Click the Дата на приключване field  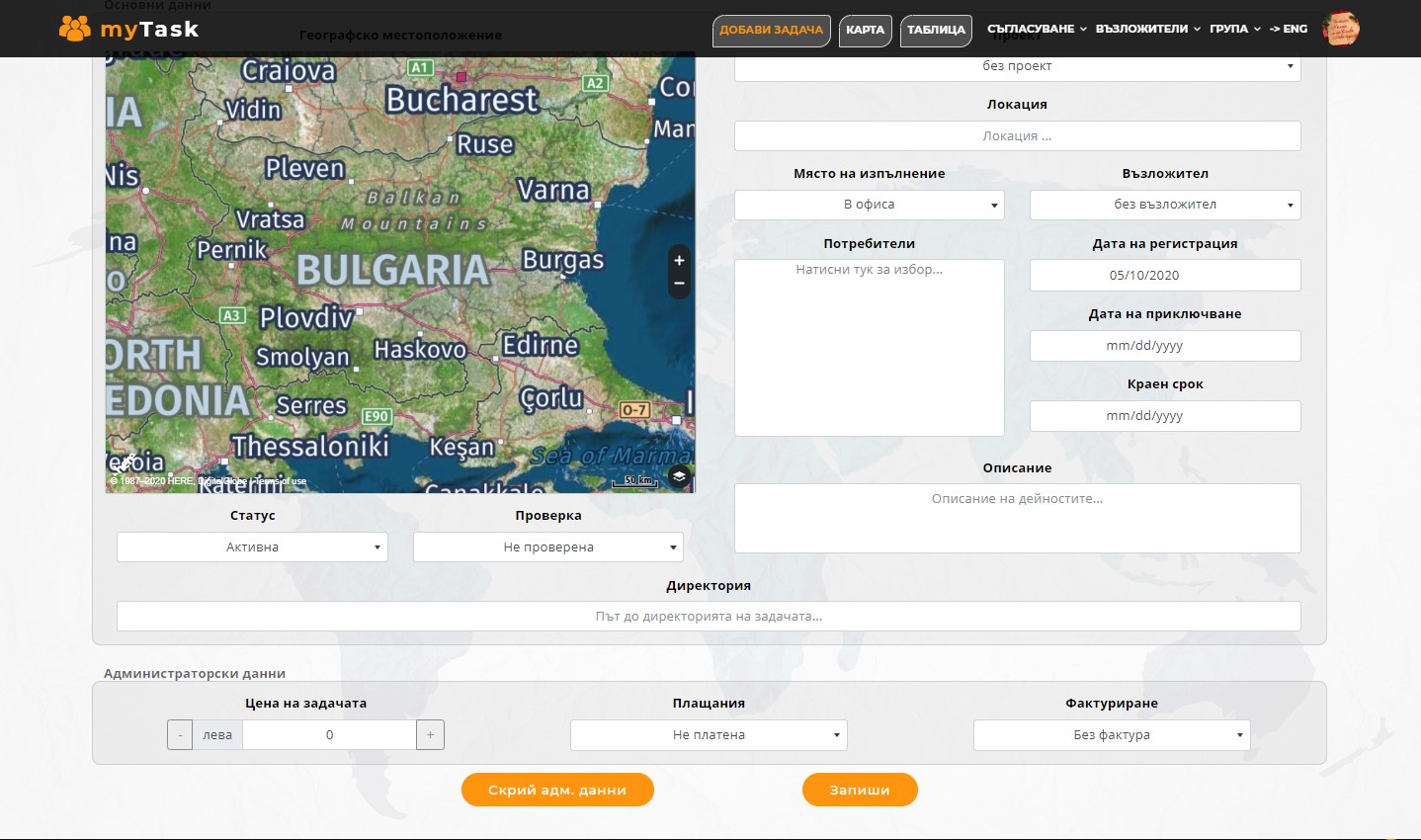click(x=1165, y=346)
